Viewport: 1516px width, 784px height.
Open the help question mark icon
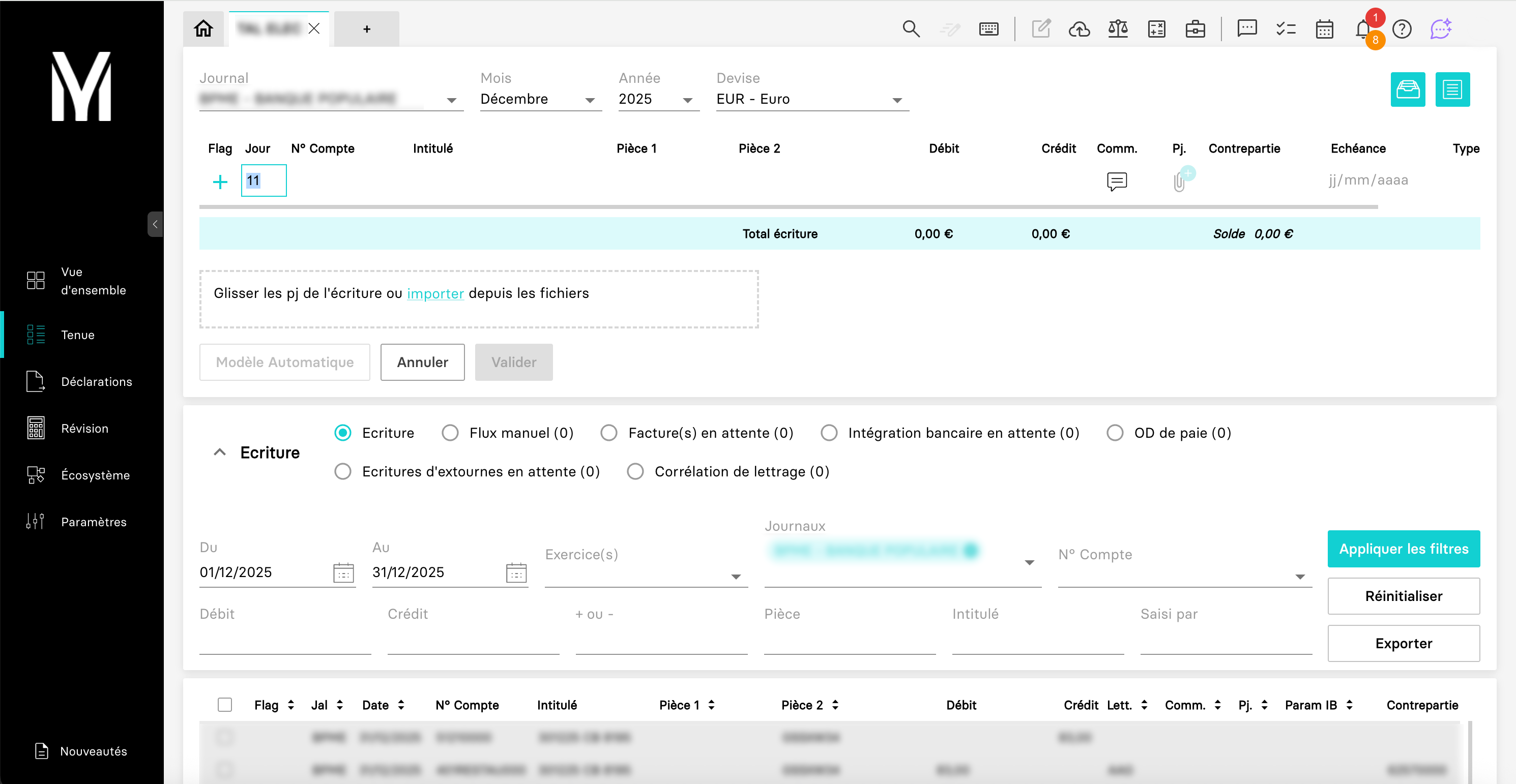[x=1403, y=29]
